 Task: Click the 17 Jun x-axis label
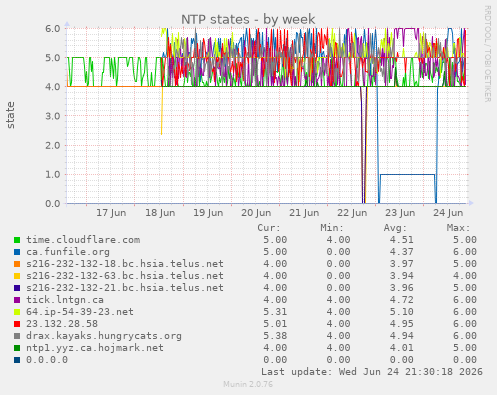111,213
